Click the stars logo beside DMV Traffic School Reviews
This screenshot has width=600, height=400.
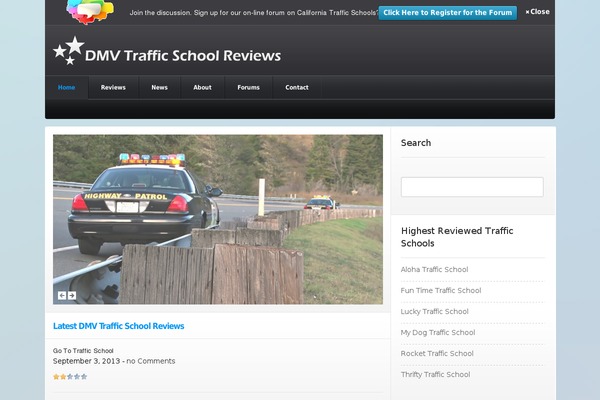(68, 51)
